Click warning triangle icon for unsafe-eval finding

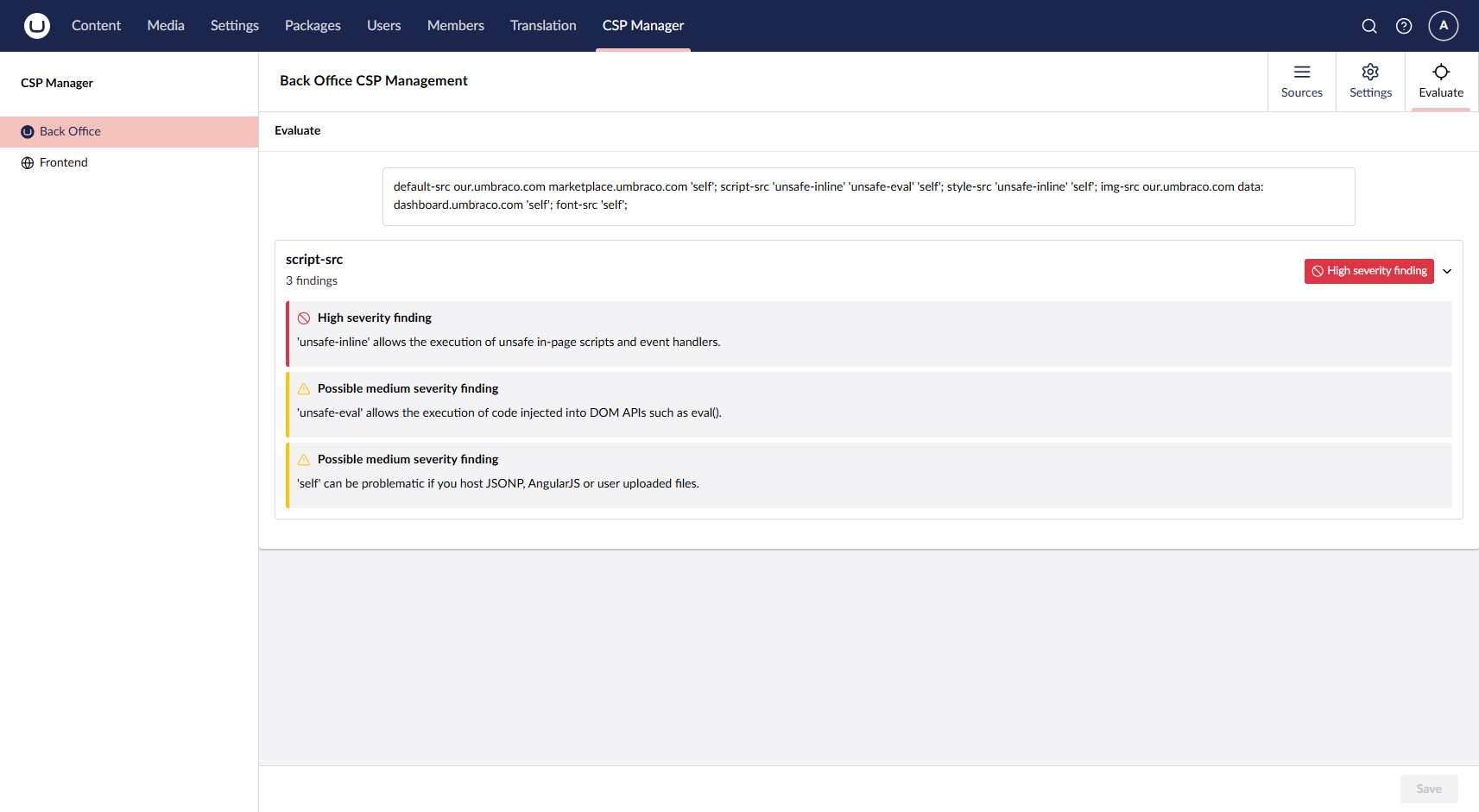[304, 389]
